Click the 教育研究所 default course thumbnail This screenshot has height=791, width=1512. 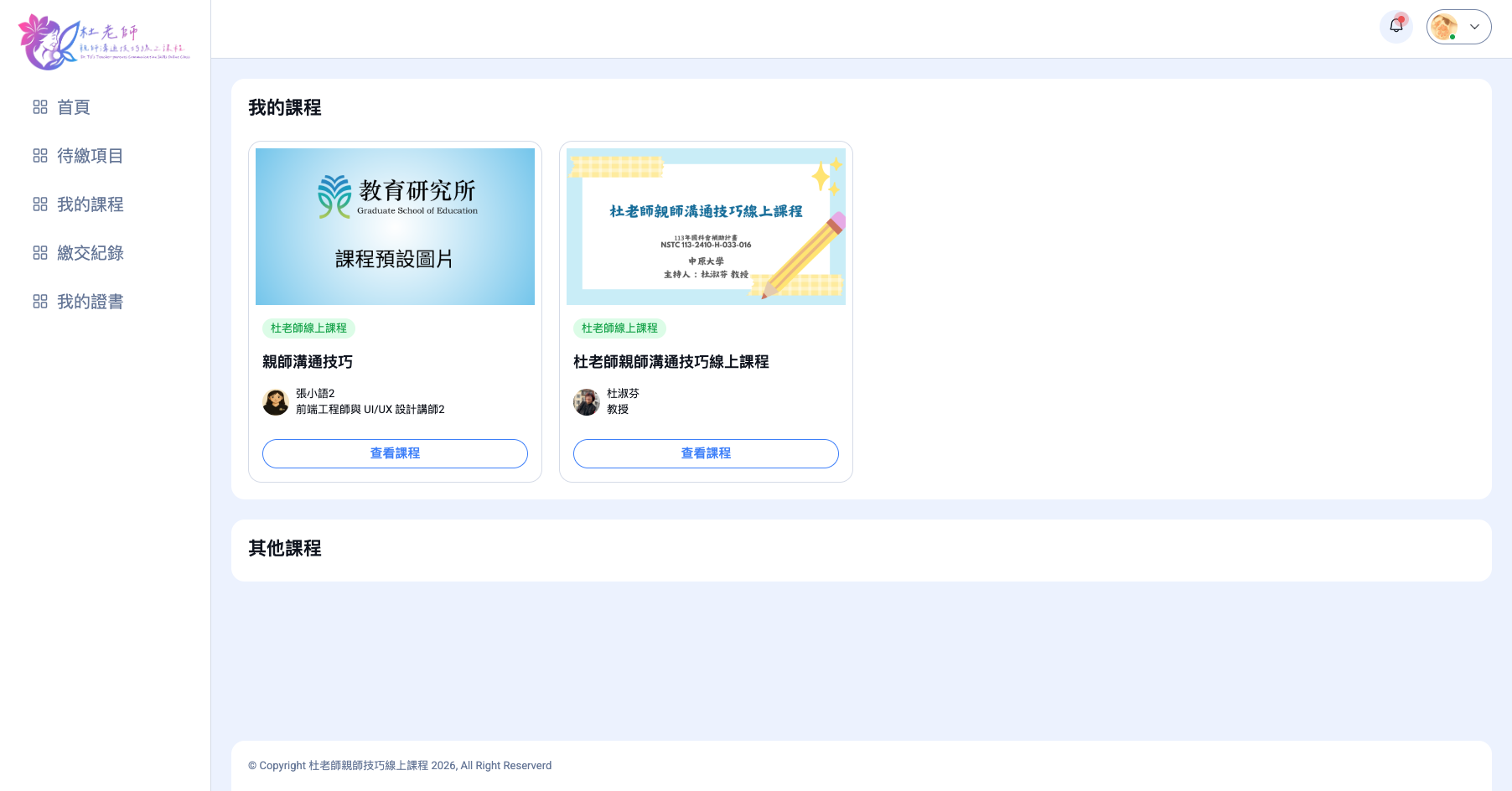(x=395, y=226)
